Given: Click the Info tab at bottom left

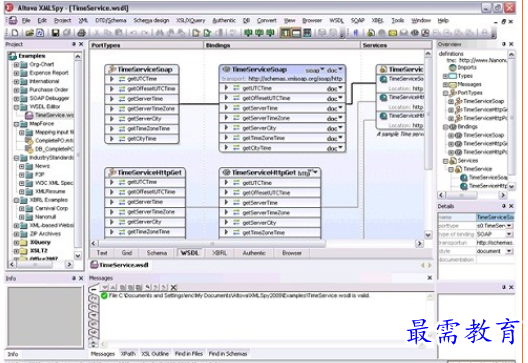Looking at the screenshot, I should (x=13, y=354).
